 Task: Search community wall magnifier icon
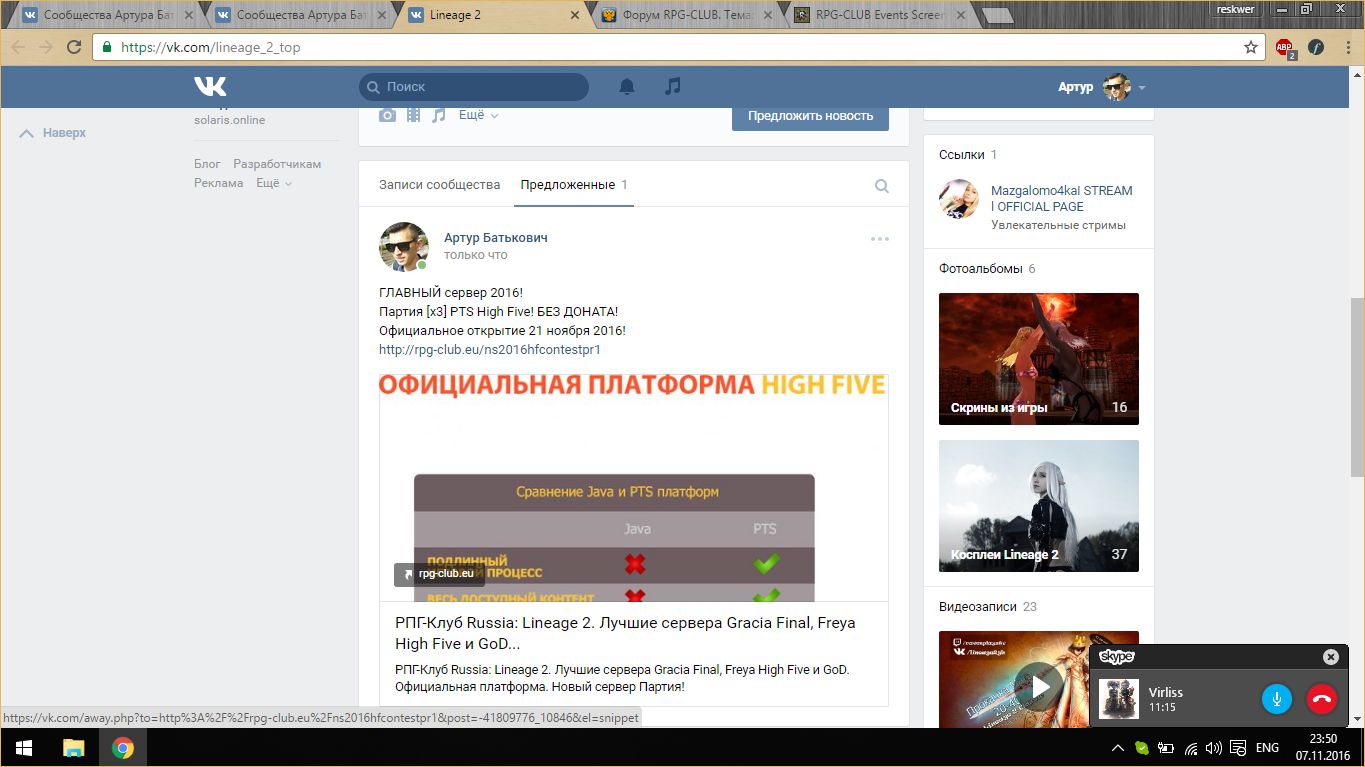(882, 185)
